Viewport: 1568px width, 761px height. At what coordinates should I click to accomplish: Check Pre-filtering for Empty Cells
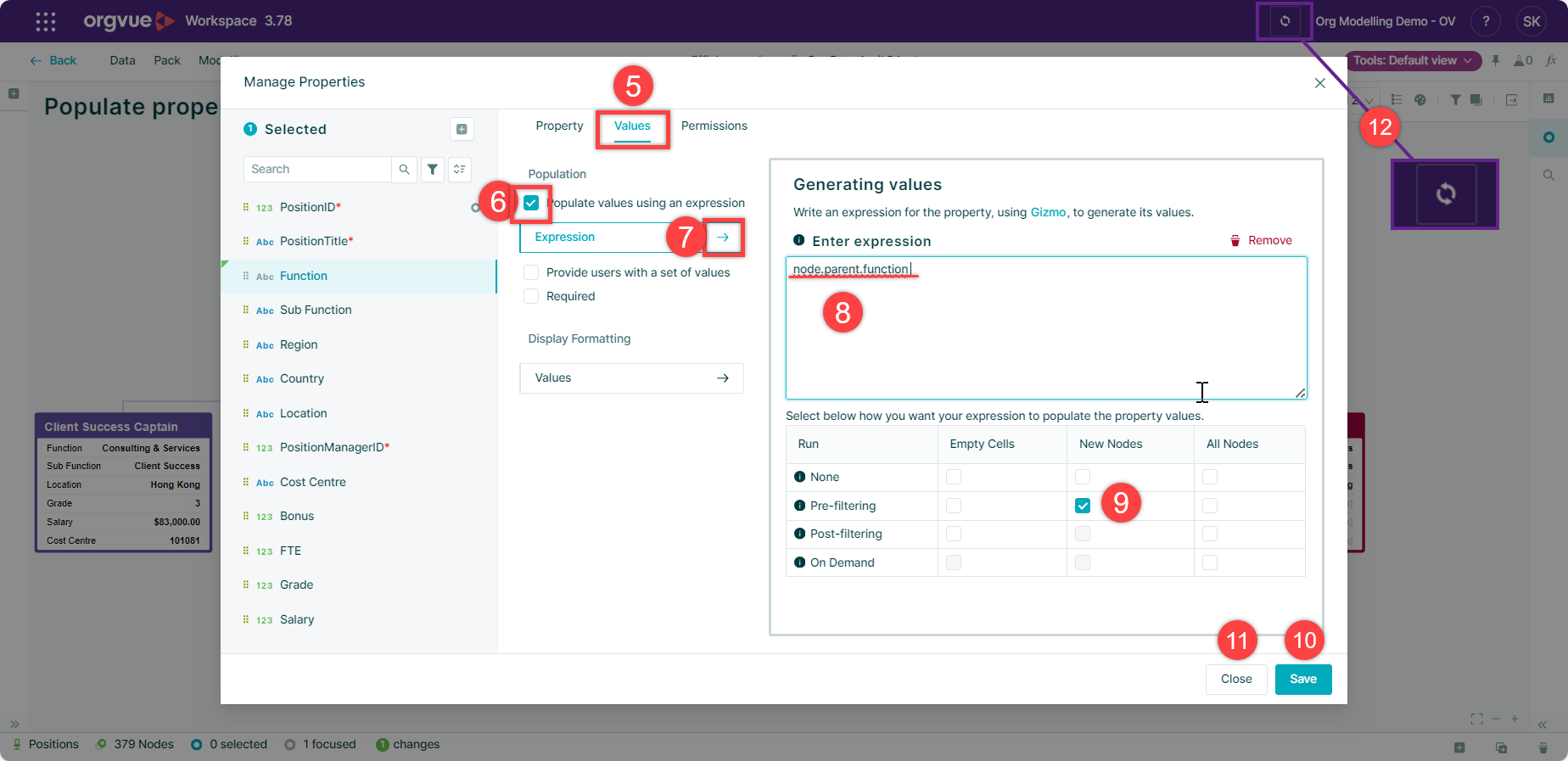[x=954, y=506]
